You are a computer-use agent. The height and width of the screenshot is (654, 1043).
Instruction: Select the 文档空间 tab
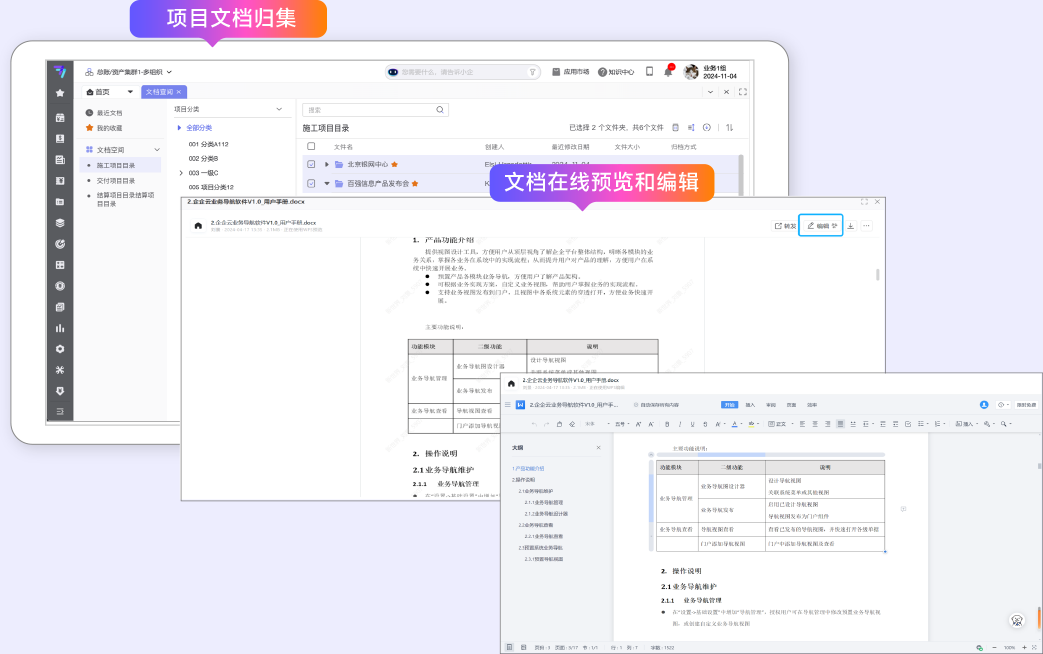(159, 92)
